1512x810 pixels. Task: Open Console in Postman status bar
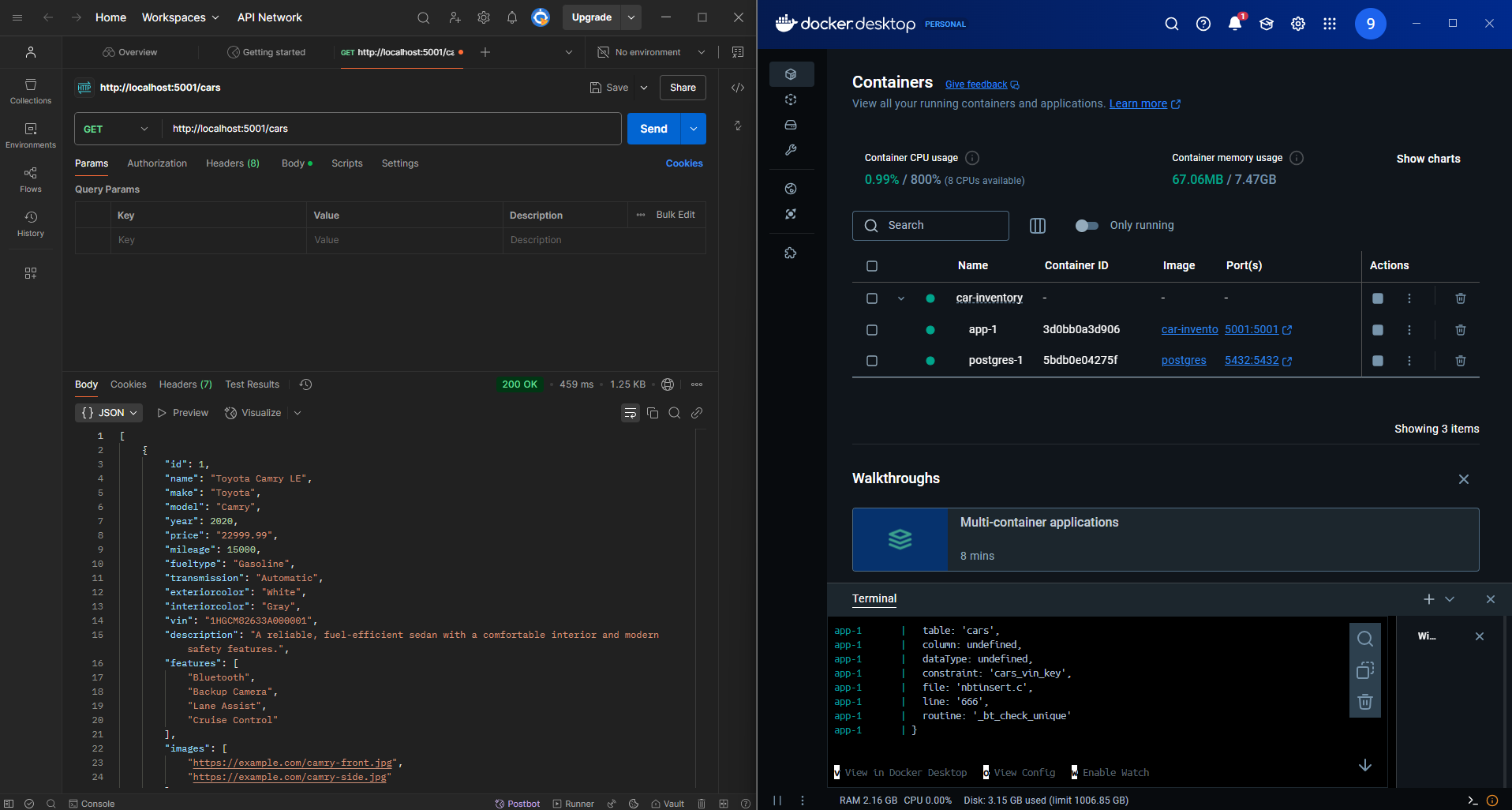92,803
